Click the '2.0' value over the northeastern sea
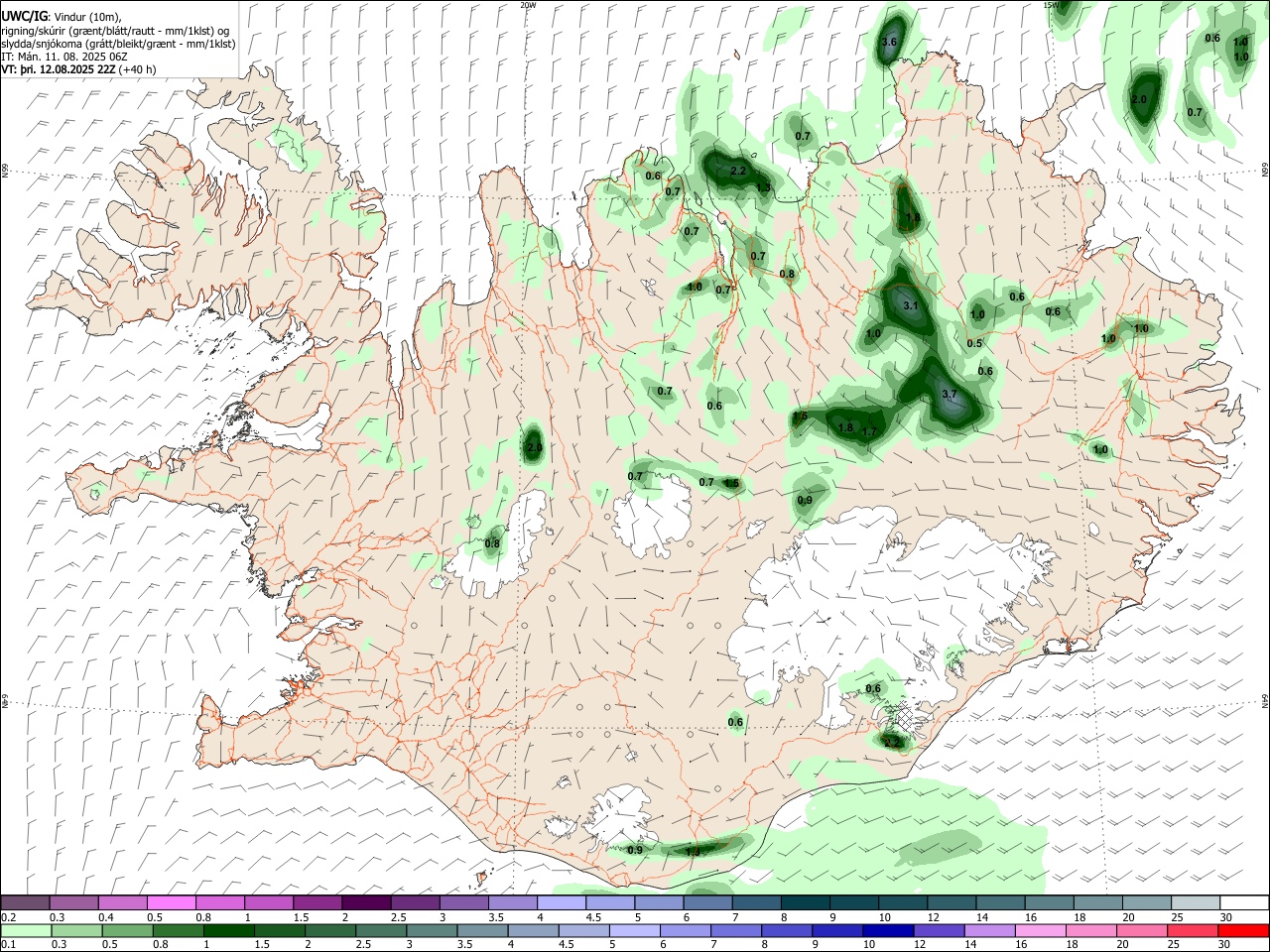This screenshot has width=1270, height=952. tap(1139, 100)
